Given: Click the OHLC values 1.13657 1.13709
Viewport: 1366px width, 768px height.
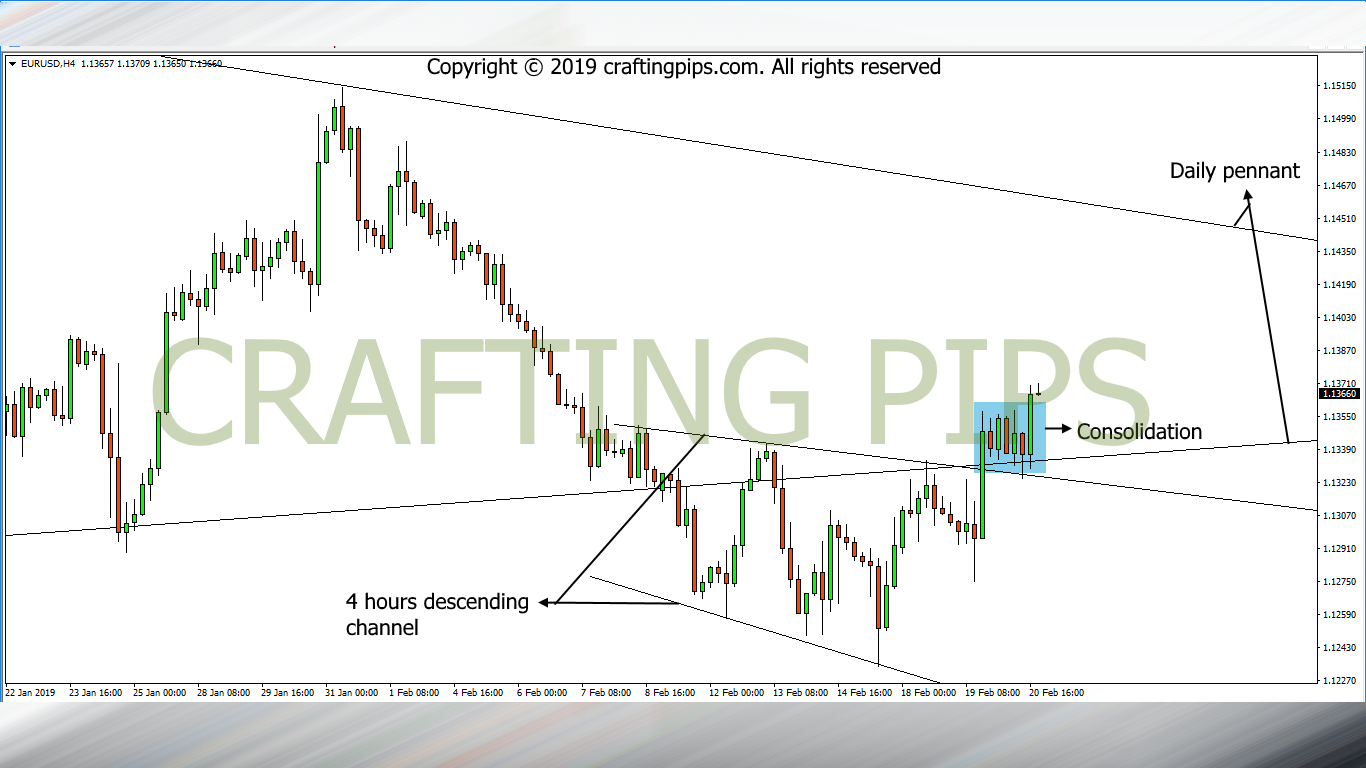Looking at the screenshot, I should click(x=113, y=64).
